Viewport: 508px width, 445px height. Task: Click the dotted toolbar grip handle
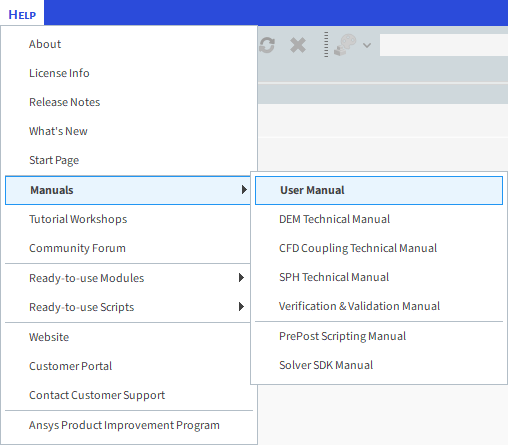326,45
